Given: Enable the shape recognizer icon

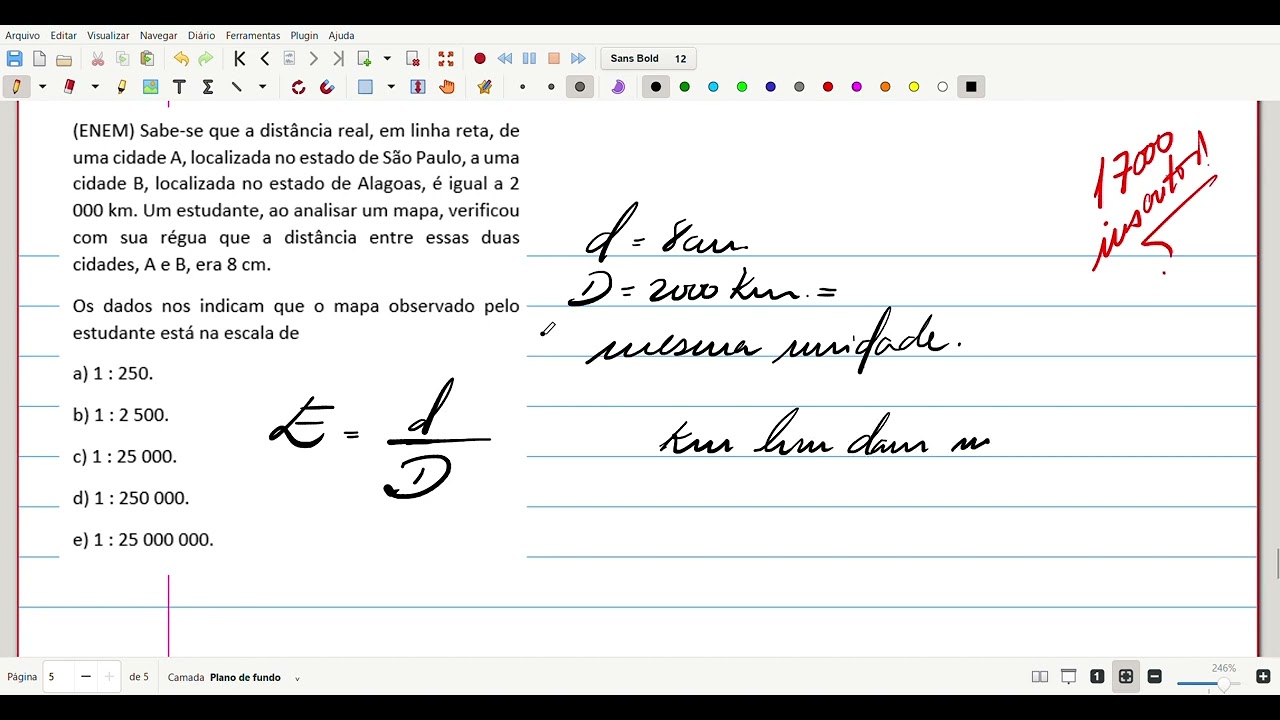Looking at the screenshot, I should point(298,87).
